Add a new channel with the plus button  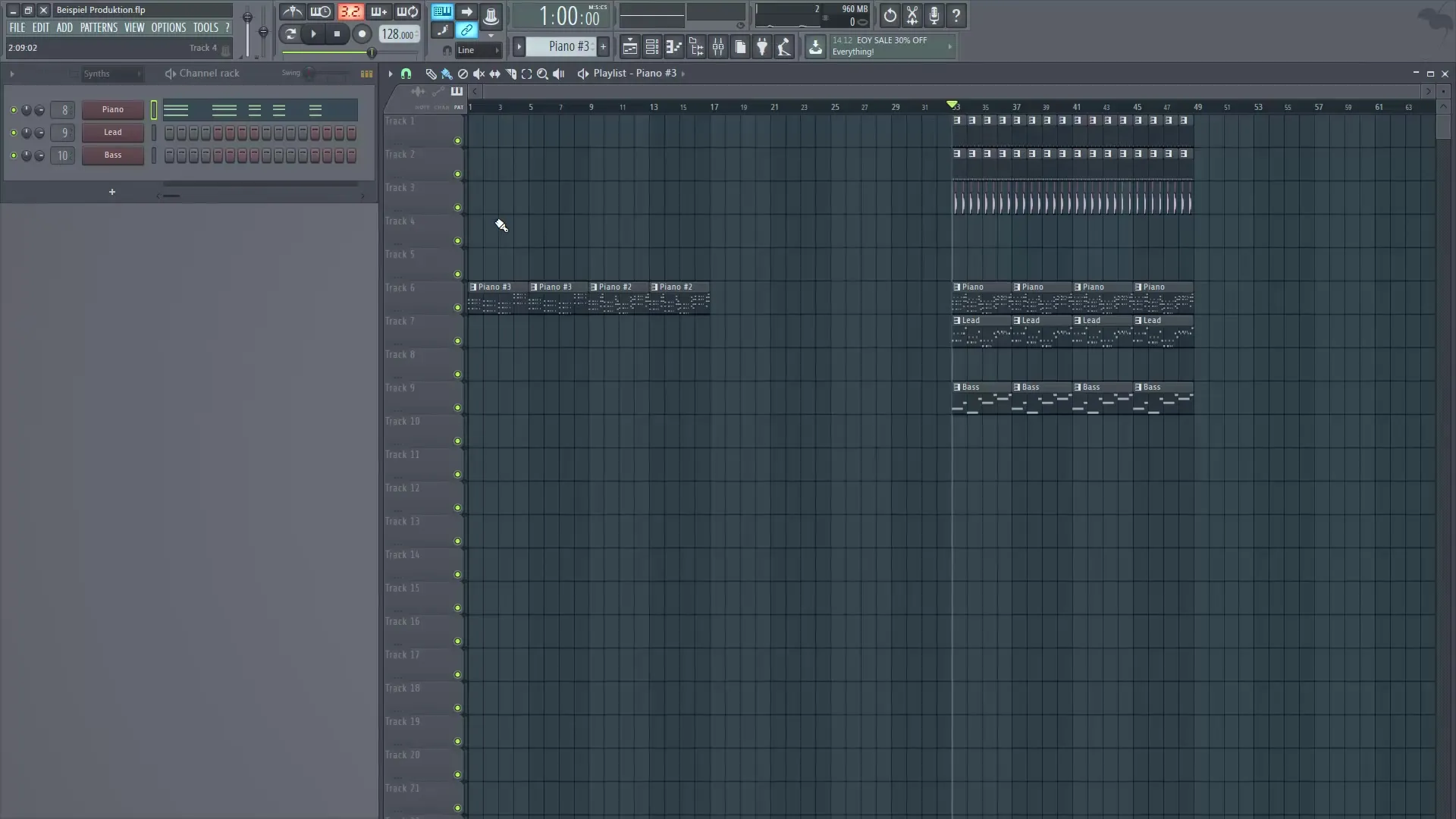pos(112,192)
